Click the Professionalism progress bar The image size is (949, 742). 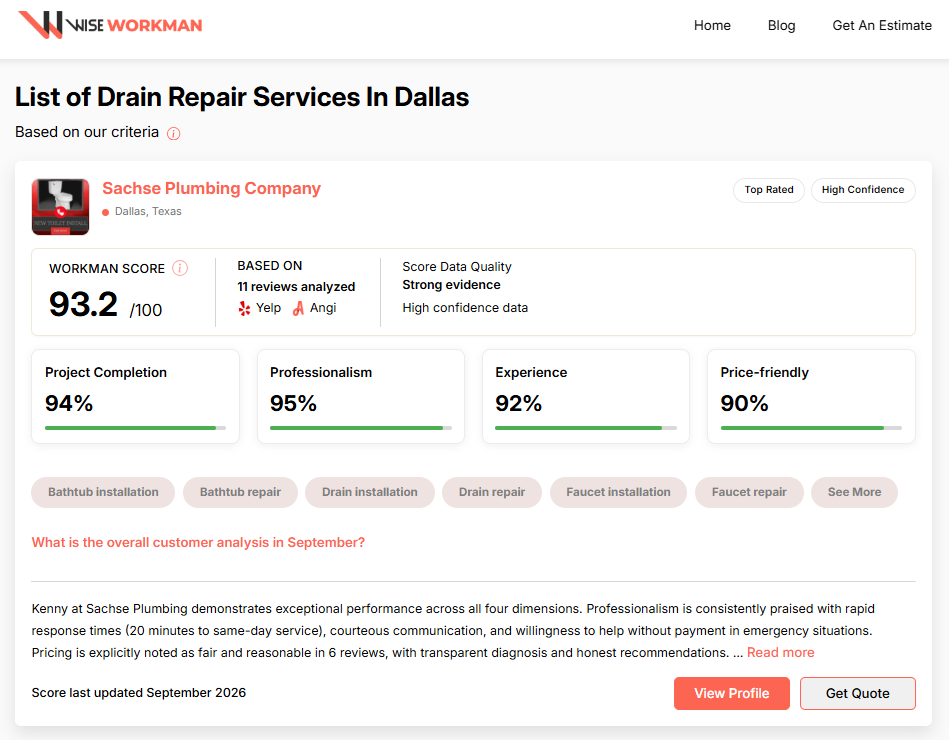(361, 428)
